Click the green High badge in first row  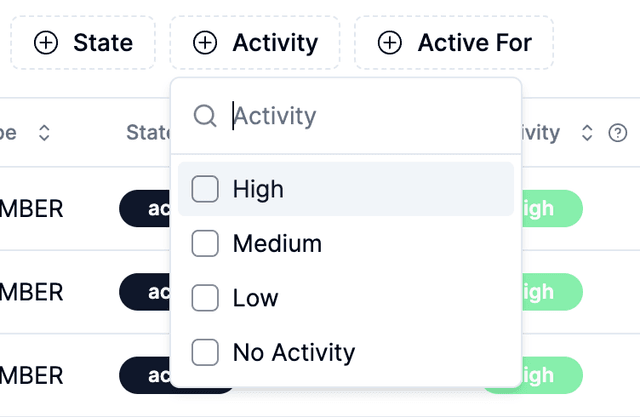[x=551, y=208]
